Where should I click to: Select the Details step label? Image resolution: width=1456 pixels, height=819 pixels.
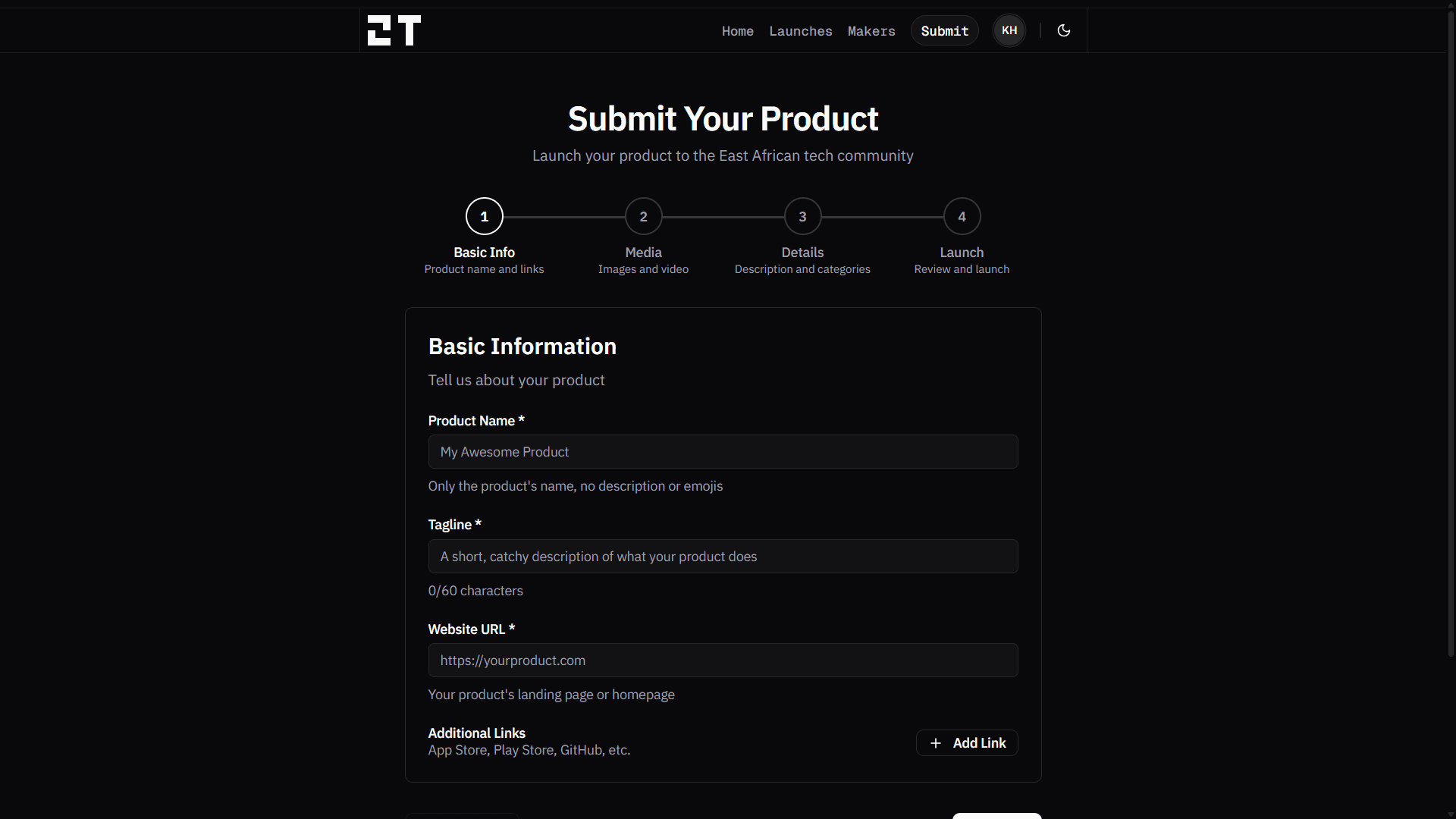pos(802,252)
